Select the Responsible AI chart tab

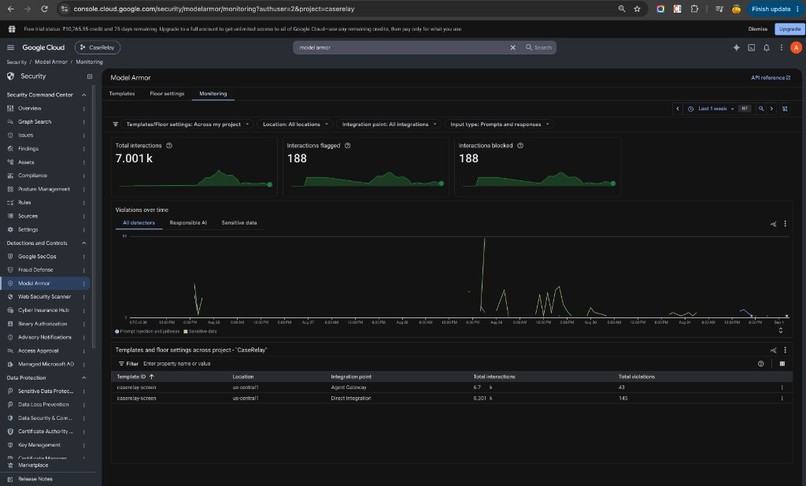(188, 223)
